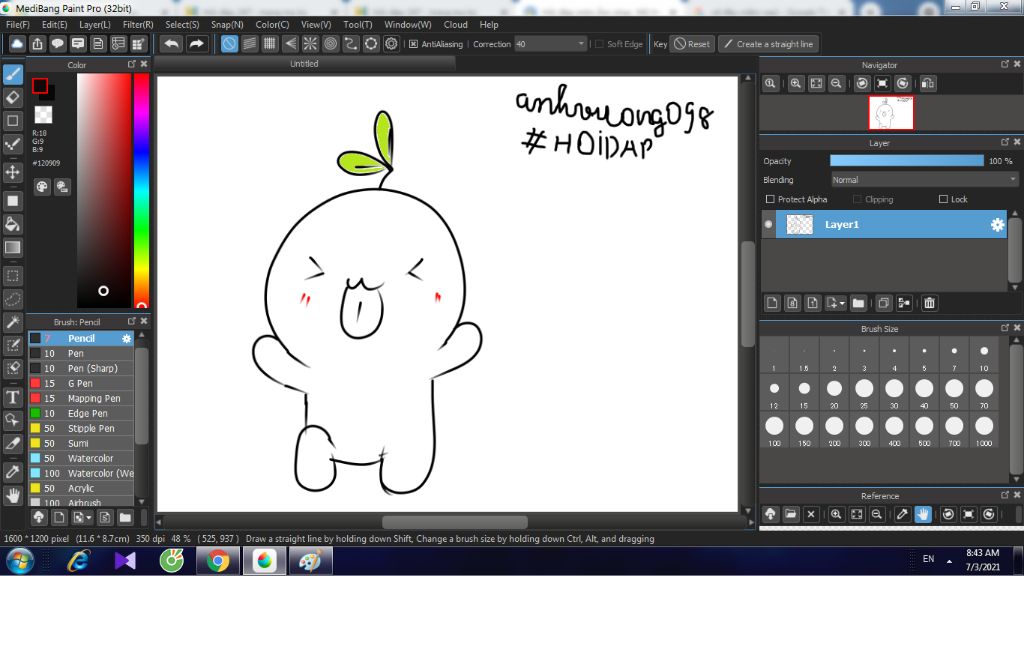Click the Redo arrow in the top toolbar
Image resolution: width=1024 pixels, height=661 pixels.
196,44
